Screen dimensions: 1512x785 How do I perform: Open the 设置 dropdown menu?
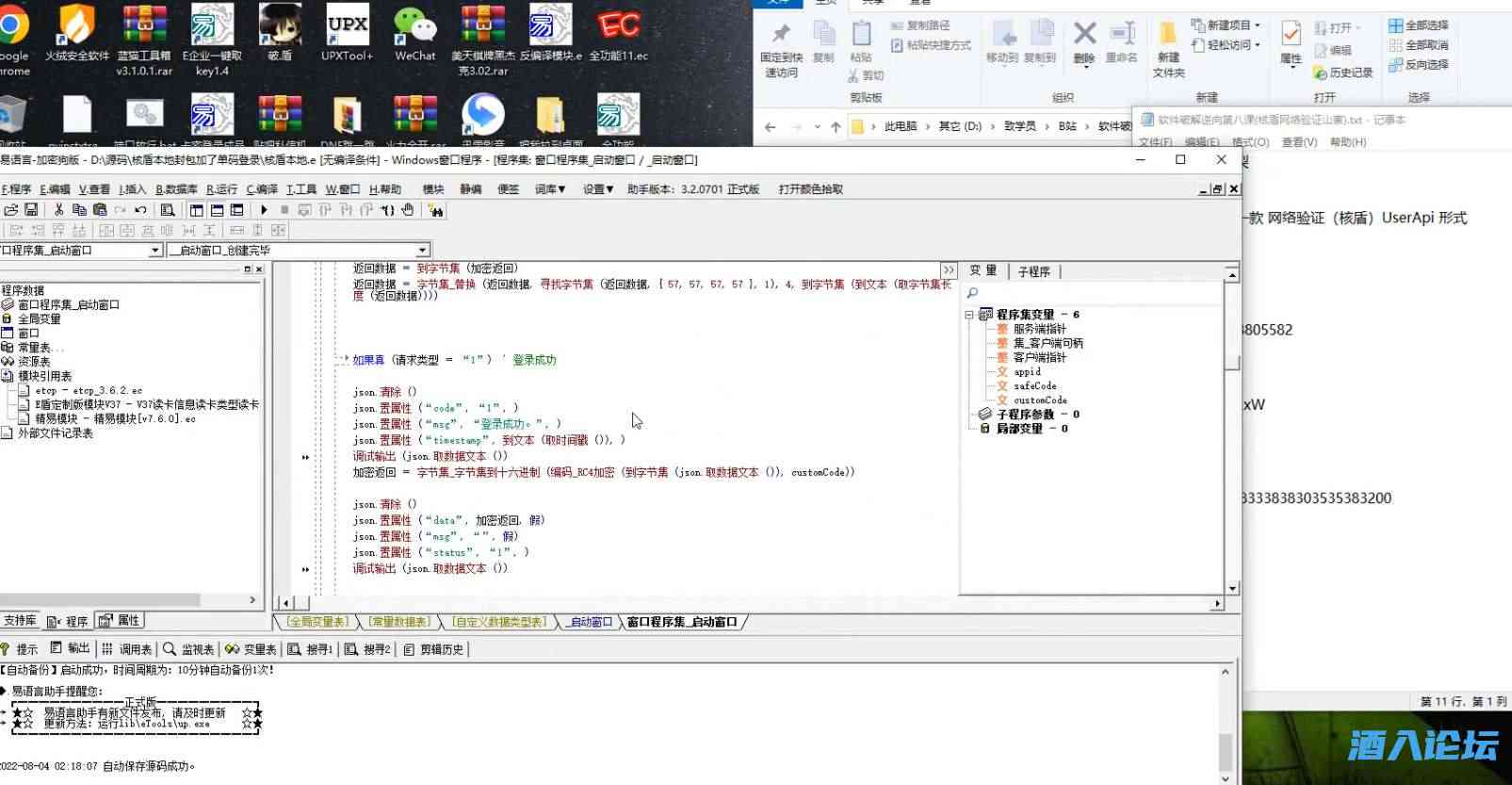tap(597, 189)
